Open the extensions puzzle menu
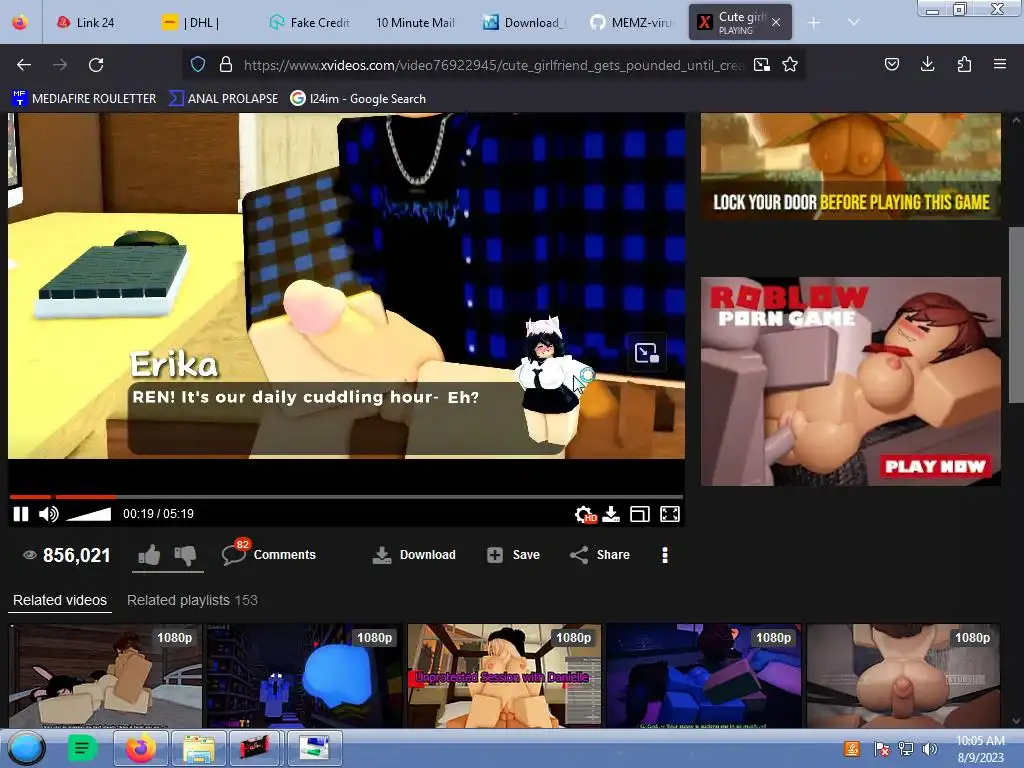Screen dimensions: 1024x768 (x=964, y=64)
